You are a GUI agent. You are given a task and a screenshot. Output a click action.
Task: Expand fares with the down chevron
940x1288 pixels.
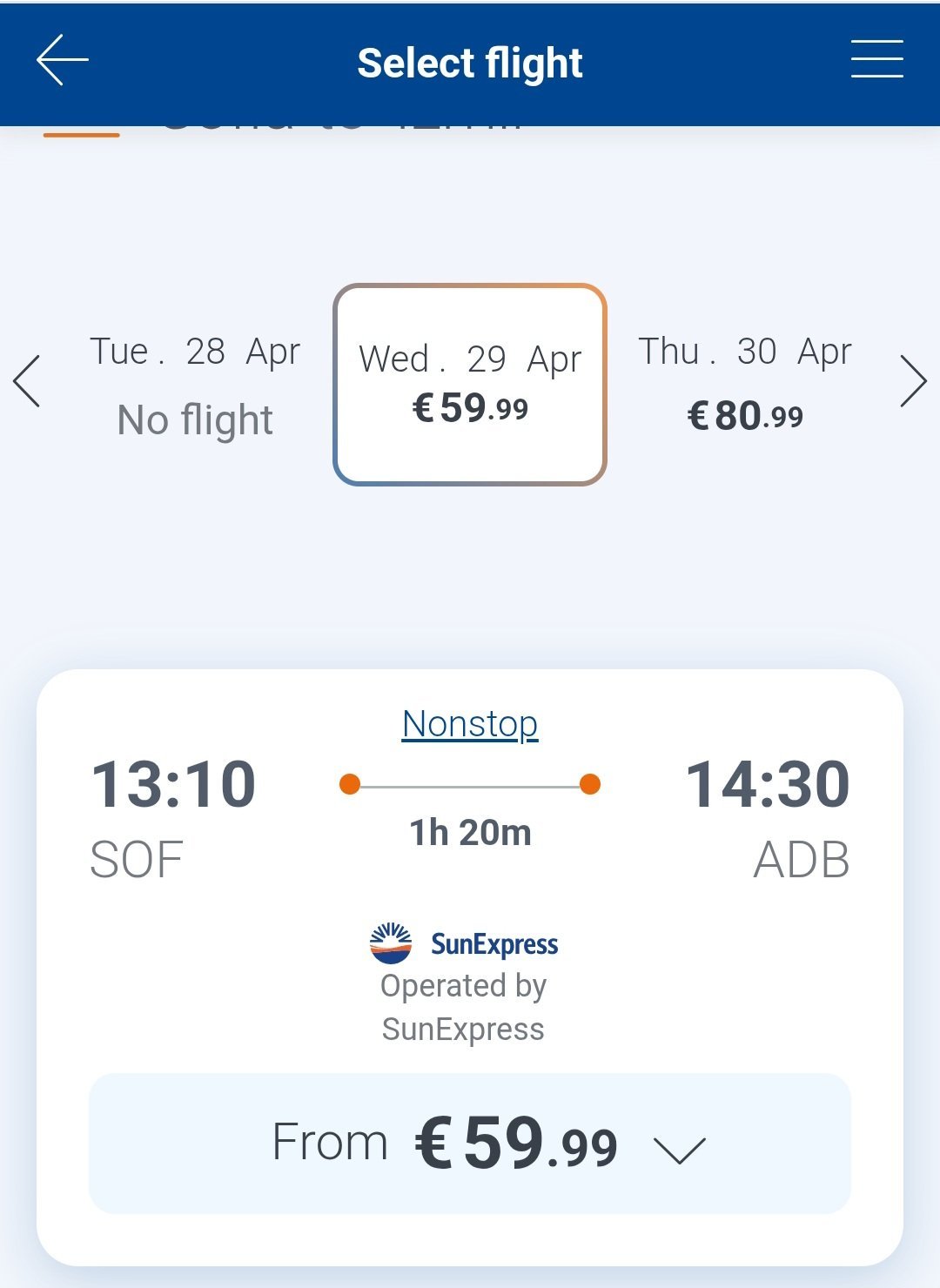680,1149
